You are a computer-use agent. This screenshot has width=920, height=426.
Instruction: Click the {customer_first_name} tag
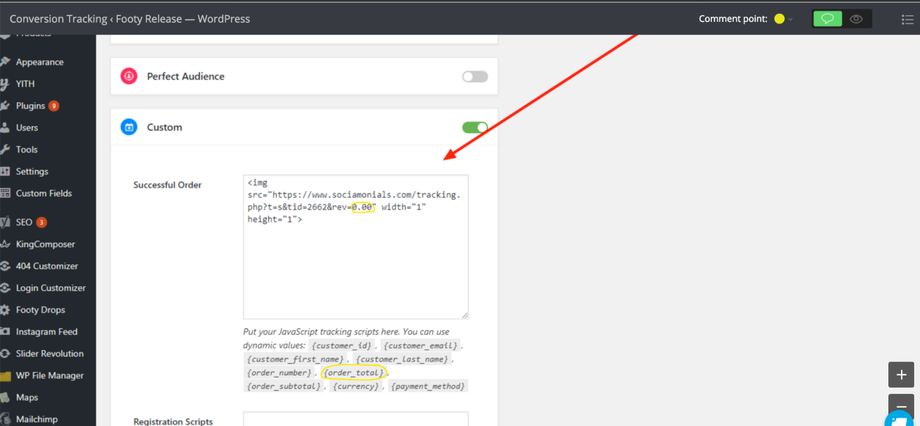coord(295,359)
